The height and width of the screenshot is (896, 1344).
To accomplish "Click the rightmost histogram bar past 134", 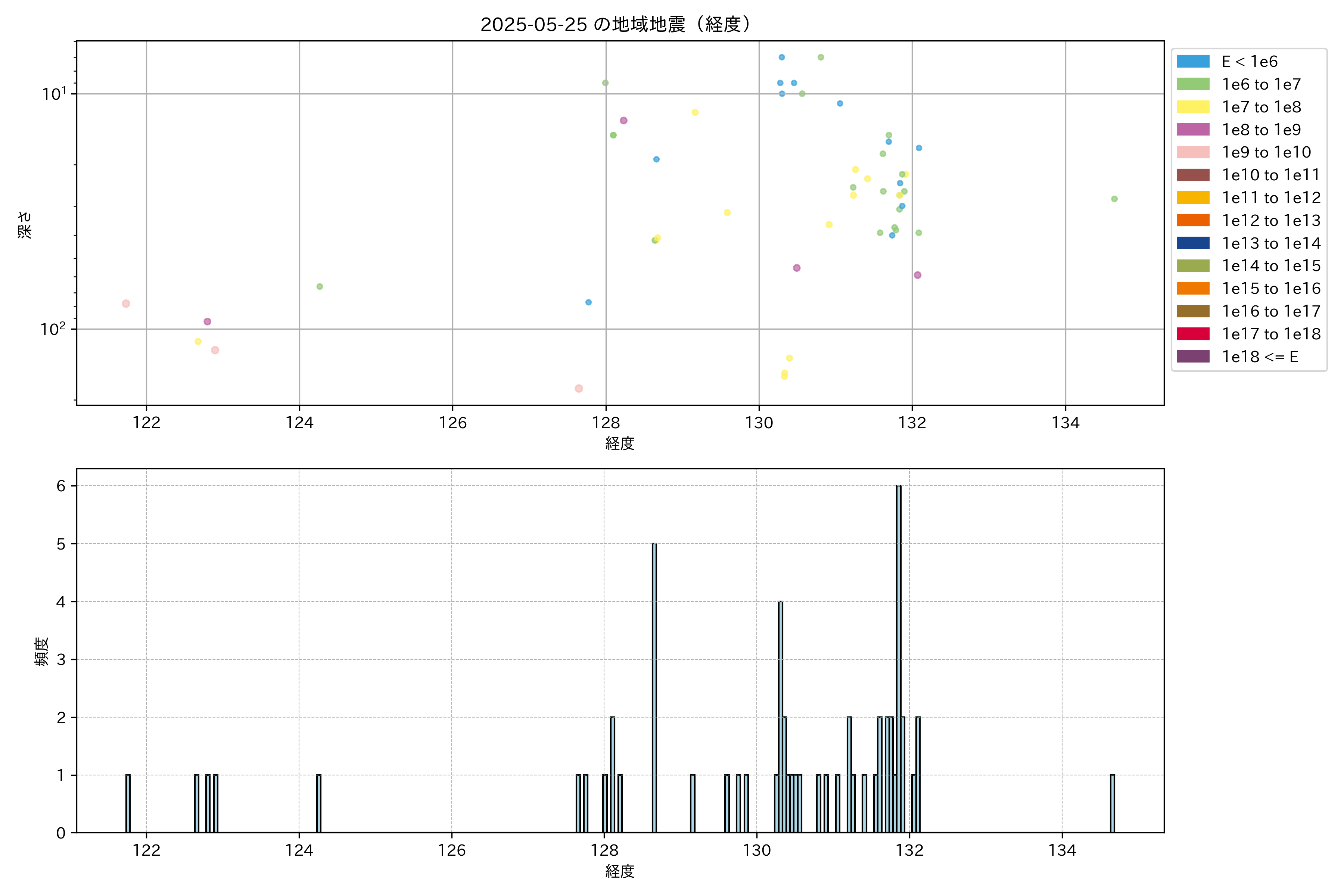I will [1112, 803].
